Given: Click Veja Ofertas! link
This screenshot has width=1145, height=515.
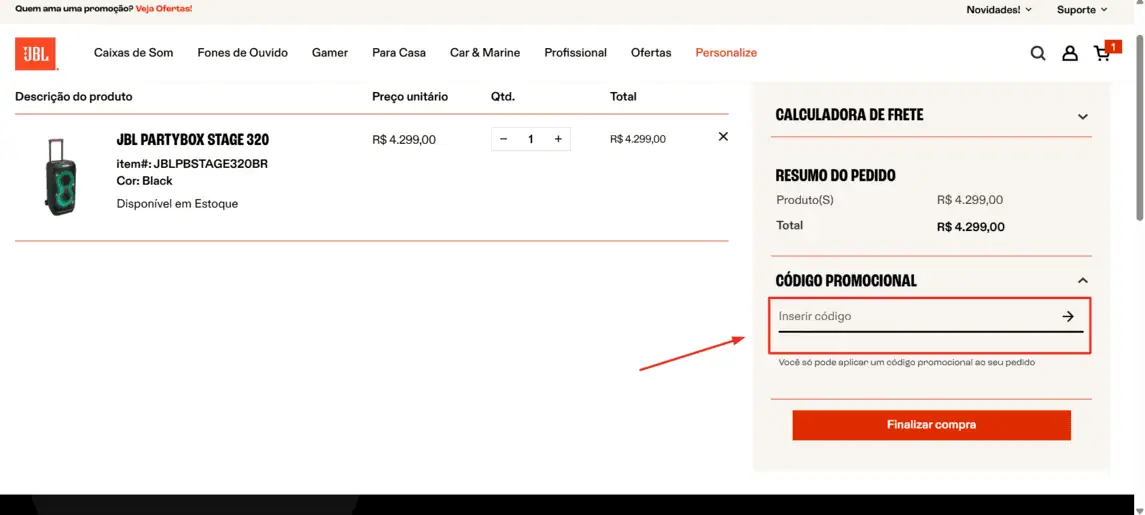Looking at the screenshot, I should click(164, 9).
